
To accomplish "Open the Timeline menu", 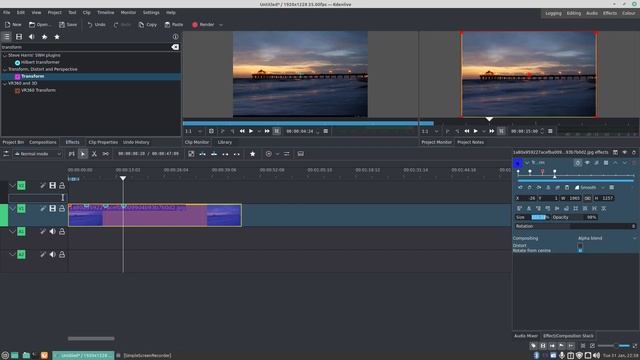I will pyautogui.click(x=105, y=13).
